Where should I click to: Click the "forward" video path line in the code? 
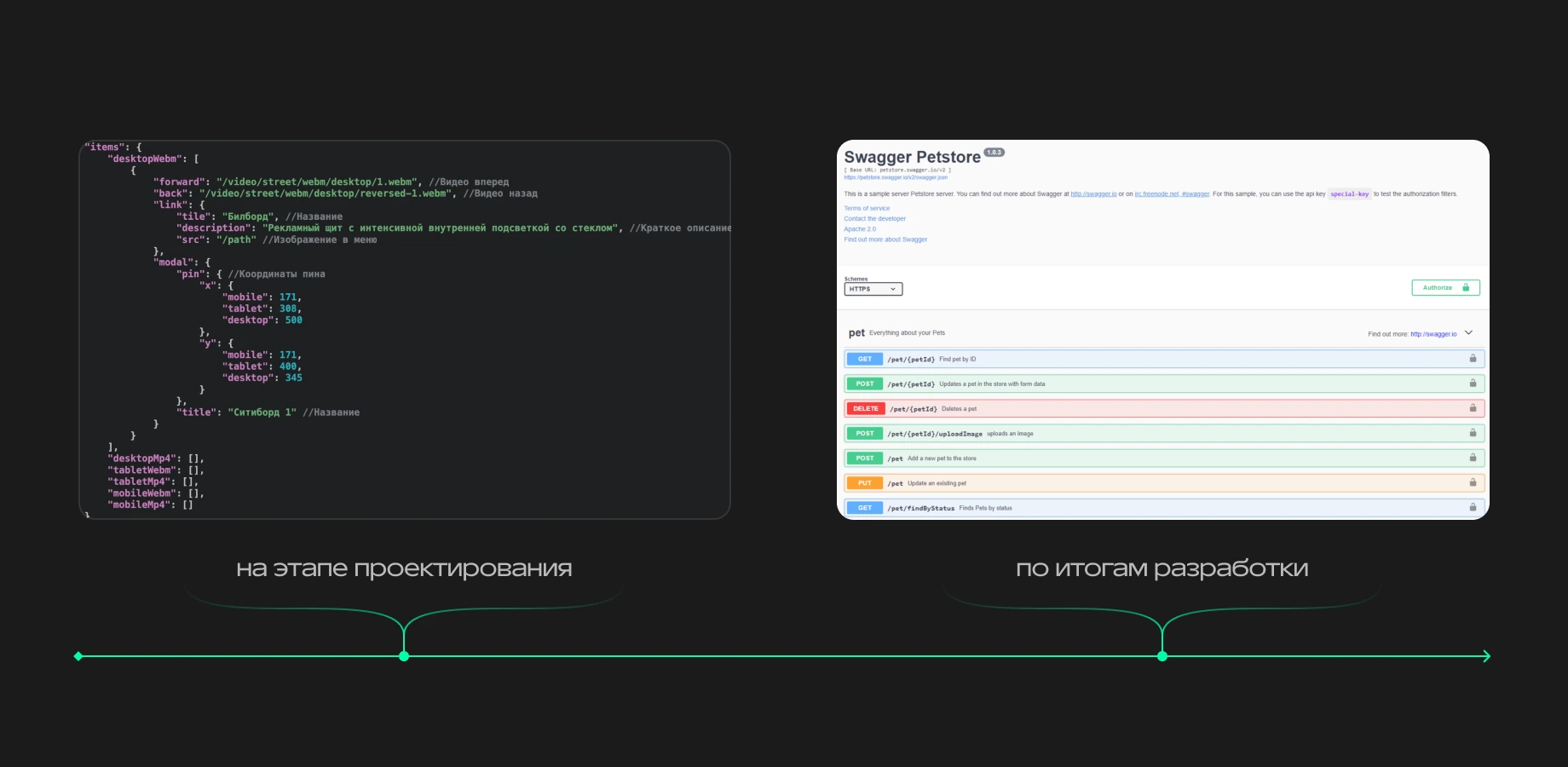[x=331, y=182]
